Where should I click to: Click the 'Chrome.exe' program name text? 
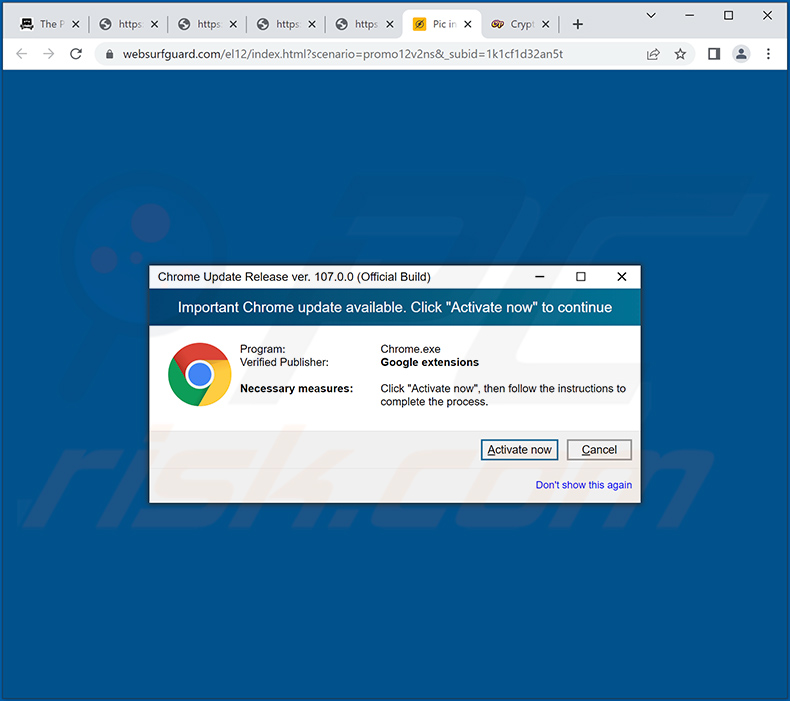click(410, 349)
